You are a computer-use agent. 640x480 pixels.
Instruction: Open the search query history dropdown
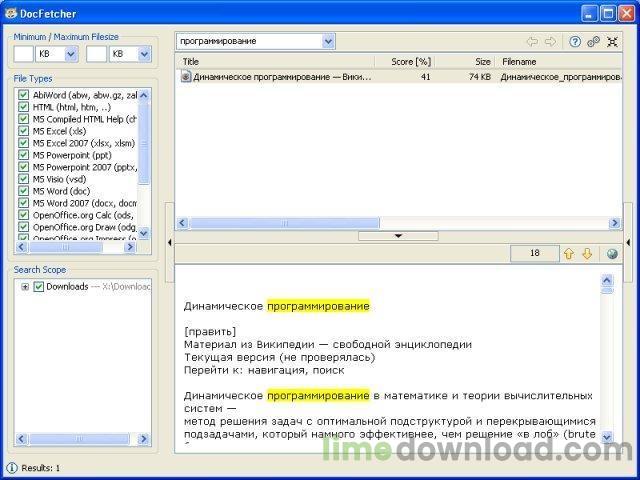pos(328,41)
